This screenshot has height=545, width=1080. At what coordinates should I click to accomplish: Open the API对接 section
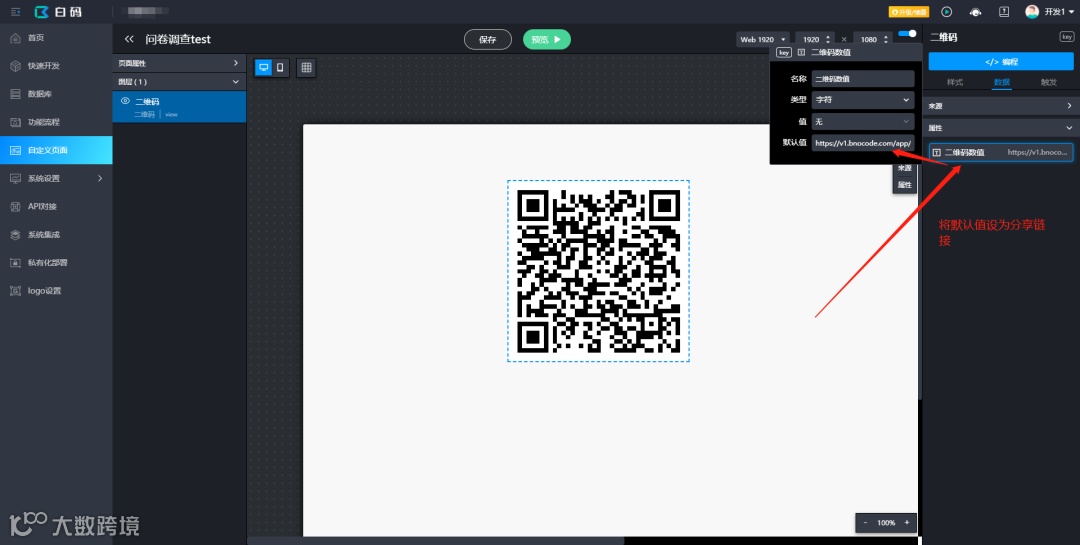pyautogui.click(x=56, y=206)
